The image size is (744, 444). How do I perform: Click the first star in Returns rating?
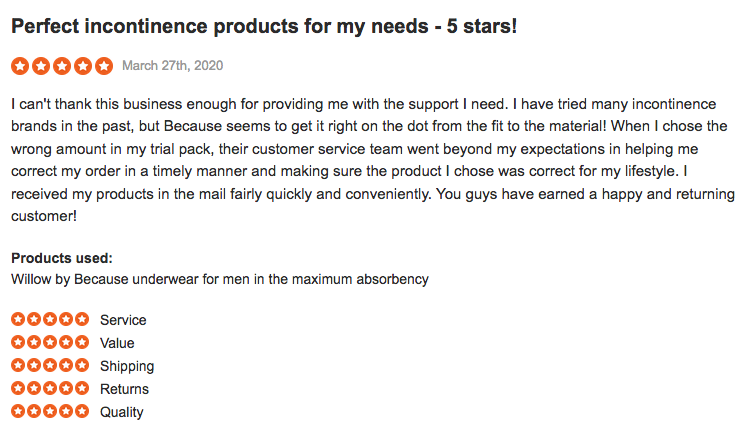pos(18,389)
